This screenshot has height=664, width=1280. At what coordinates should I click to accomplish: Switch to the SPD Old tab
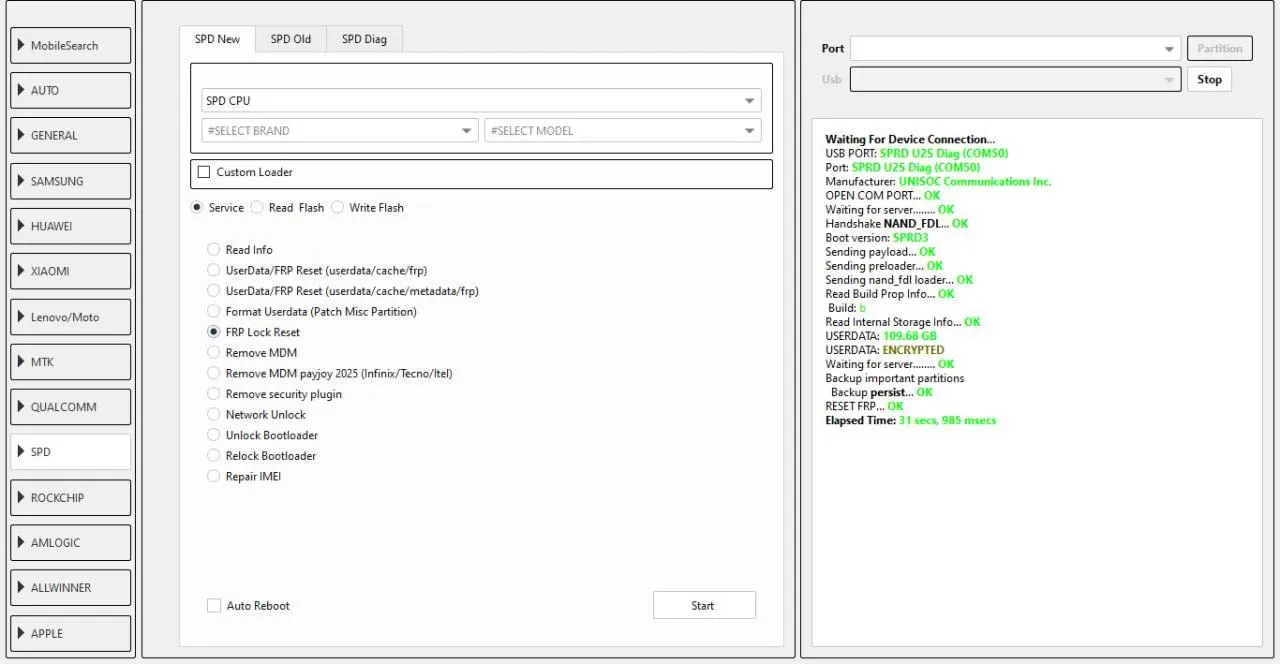coord(290,39)
